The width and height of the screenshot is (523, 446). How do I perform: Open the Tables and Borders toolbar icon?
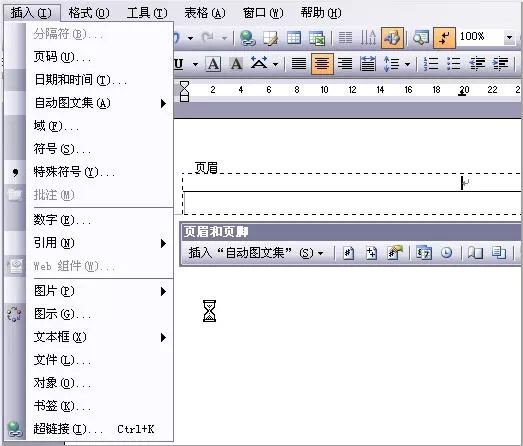point(271,38)
